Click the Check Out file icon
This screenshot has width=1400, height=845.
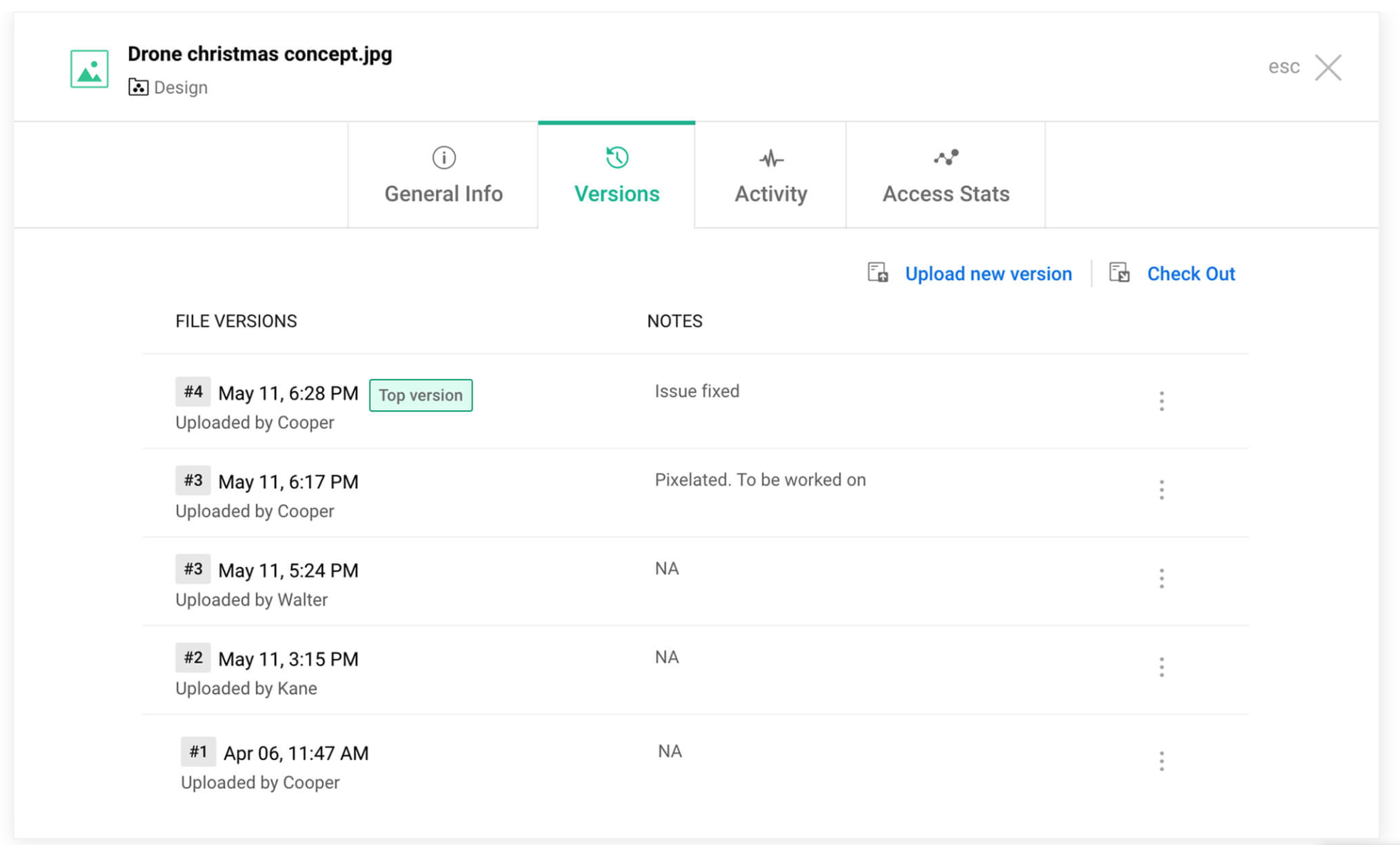coord(1119,273)
